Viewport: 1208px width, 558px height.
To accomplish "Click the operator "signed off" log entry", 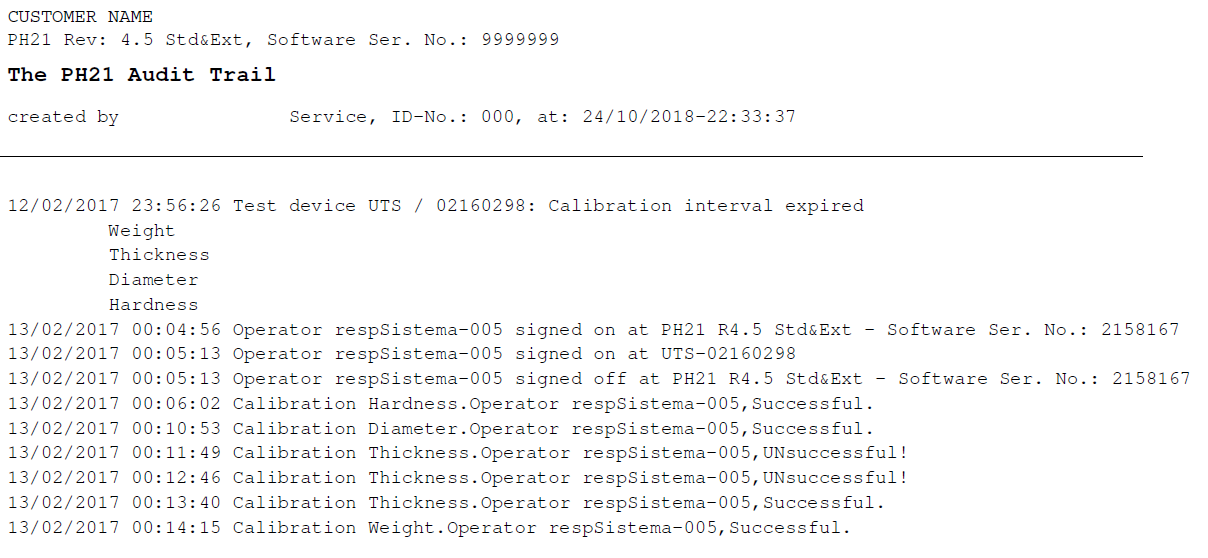I will 598,379.
